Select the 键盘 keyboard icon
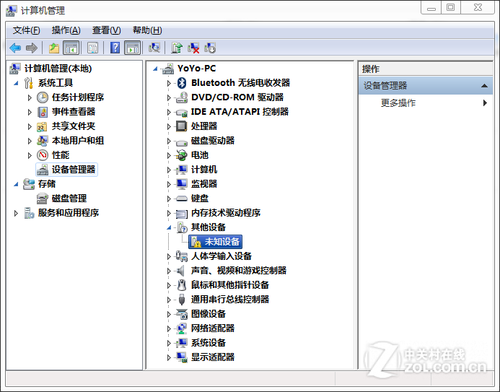 pos(182,198)
